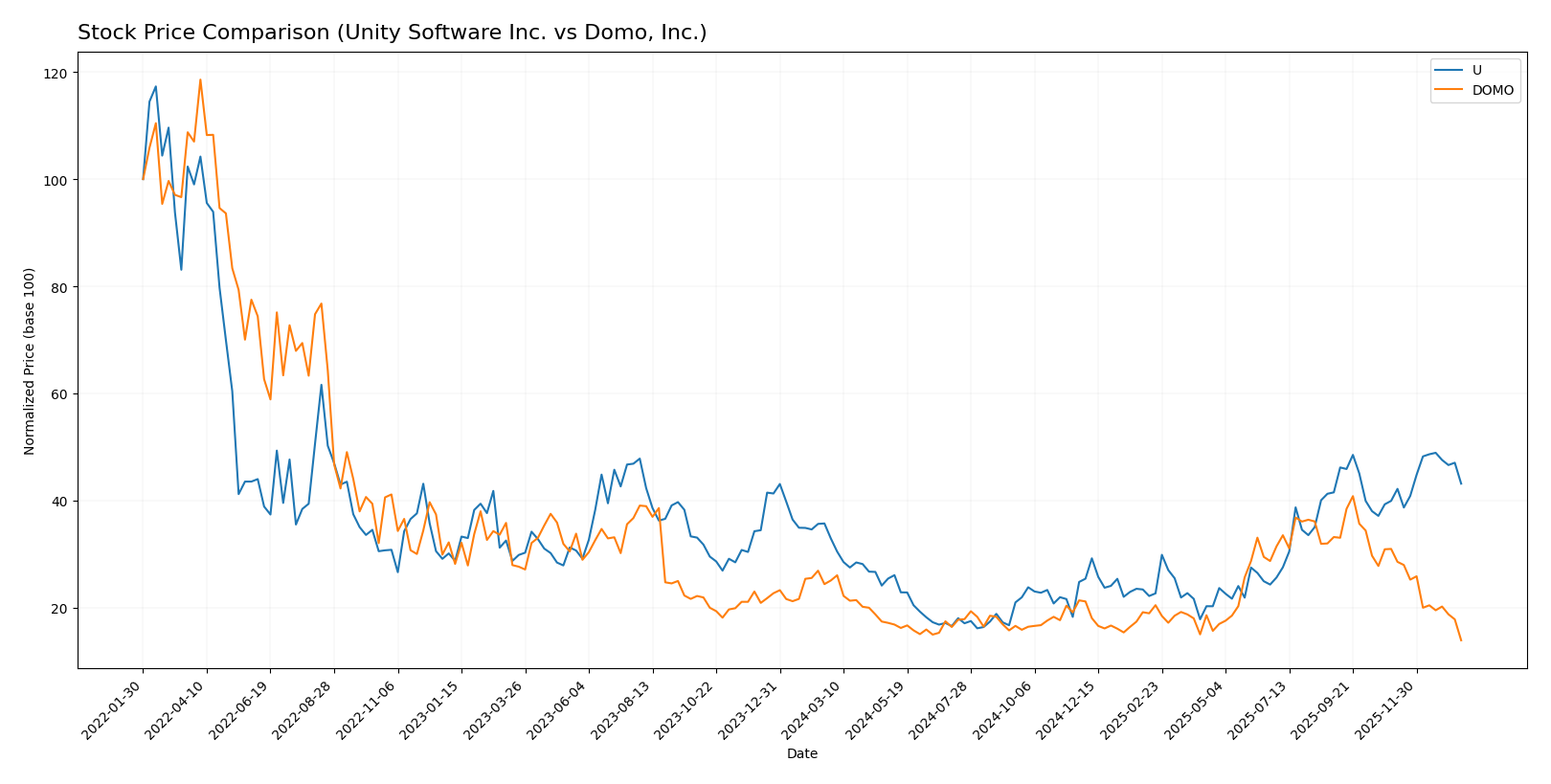Click the 2023-08-13 date tick label
This screenshot has width=1551, height=784.
[x=621, y=710]
